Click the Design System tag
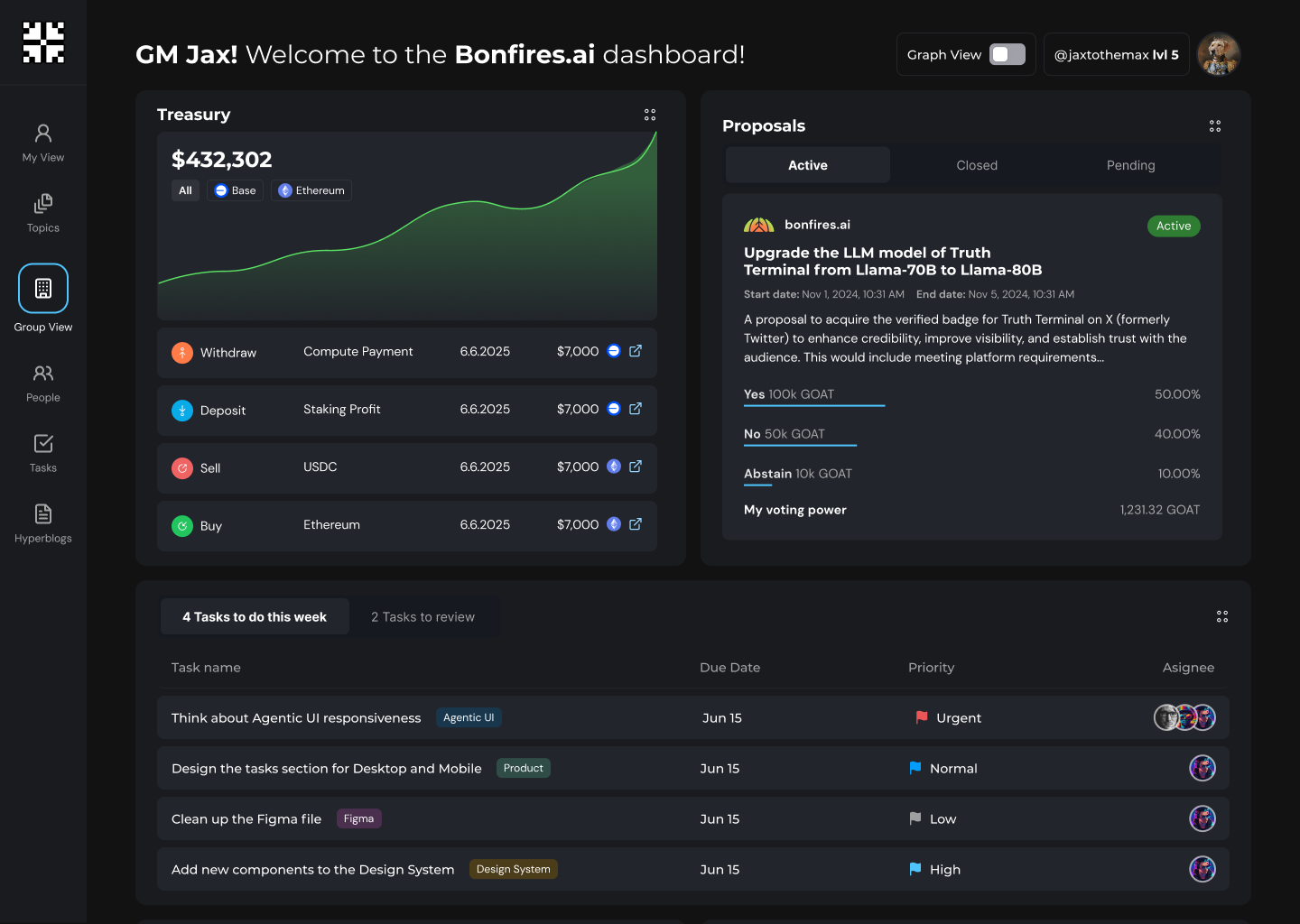 point(513,869)
